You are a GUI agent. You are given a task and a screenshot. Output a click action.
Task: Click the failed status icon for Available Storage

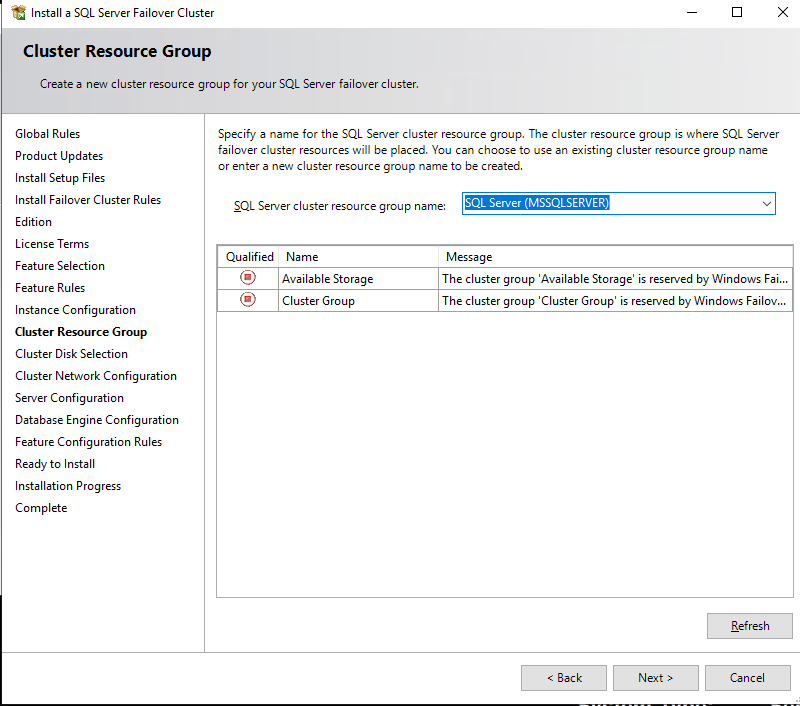[248, 278]
